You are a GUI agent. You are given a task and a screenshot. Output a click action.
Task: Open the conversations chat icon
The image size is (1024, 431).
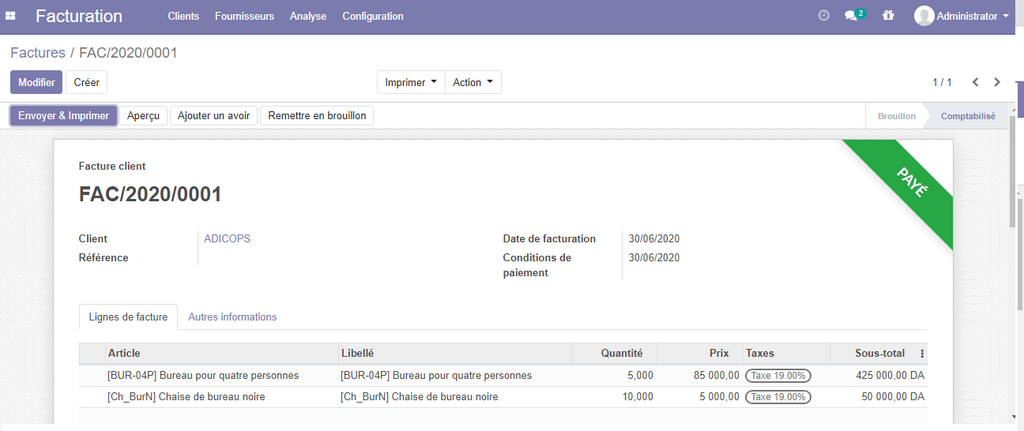click(851, 16)
